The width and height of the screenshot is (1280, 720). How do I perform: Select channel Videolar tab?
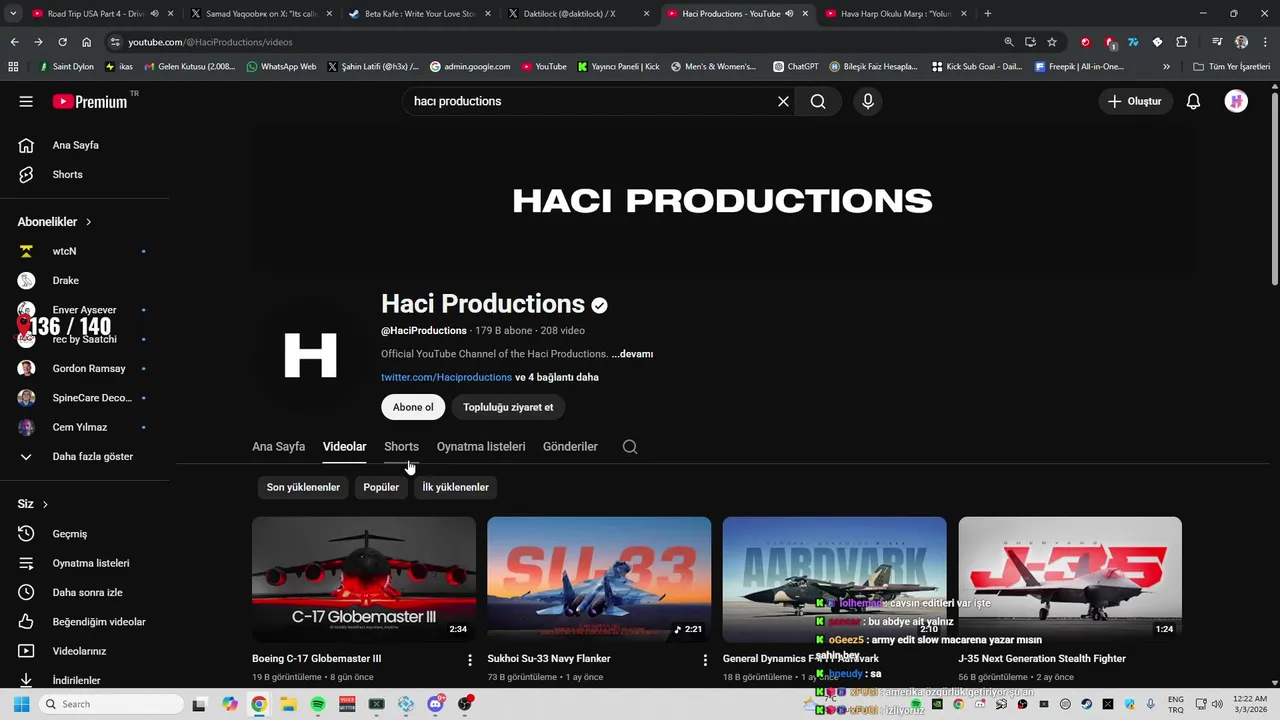click(344, 447)
